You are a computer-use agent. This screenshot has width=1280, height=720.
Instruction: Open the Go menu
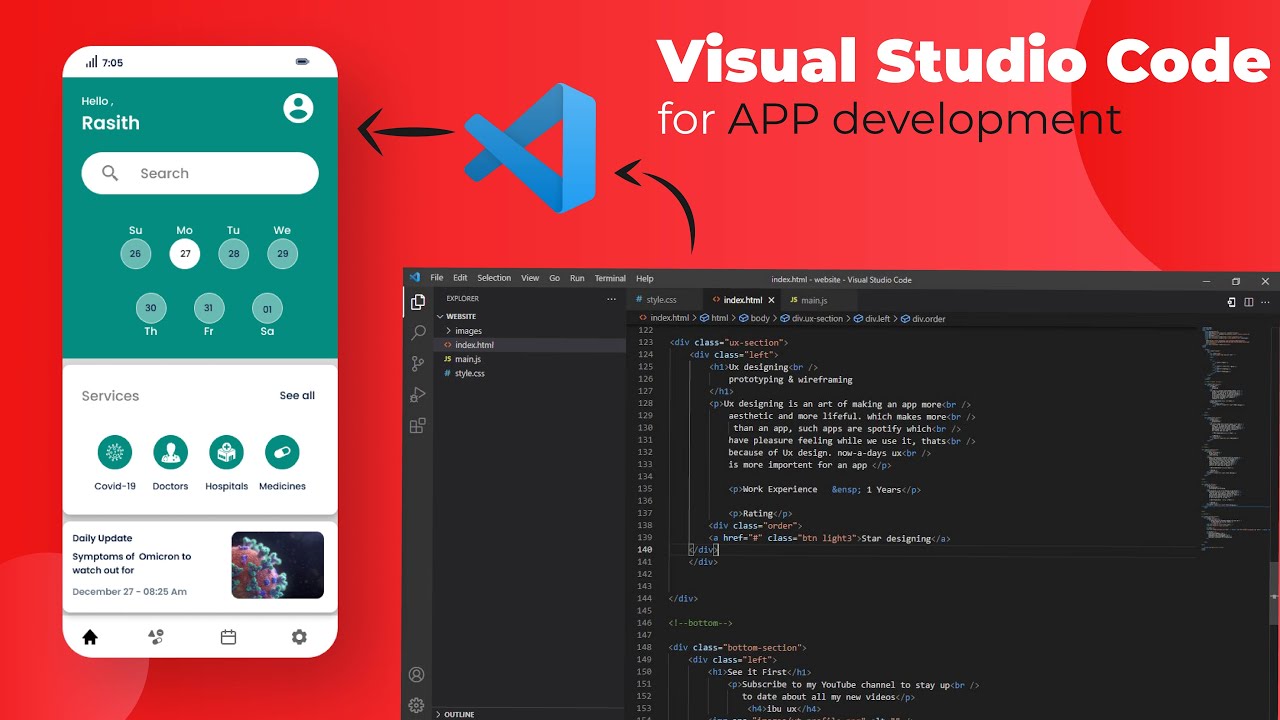[x=554, y=278]
